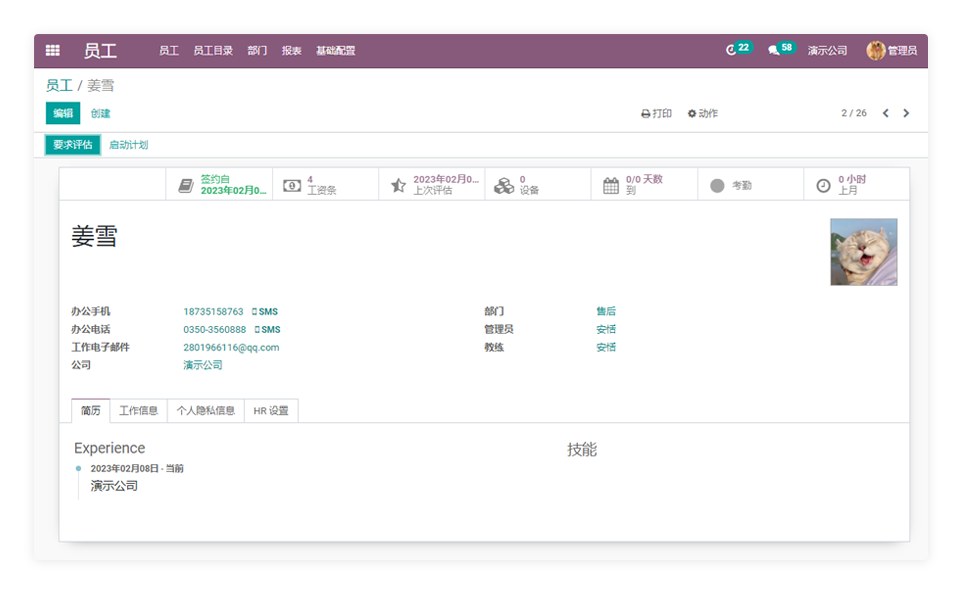Open the activities clock icon with 22 badge
The image size is (962, 594).
pyautogui.click(x=731, y=50)
